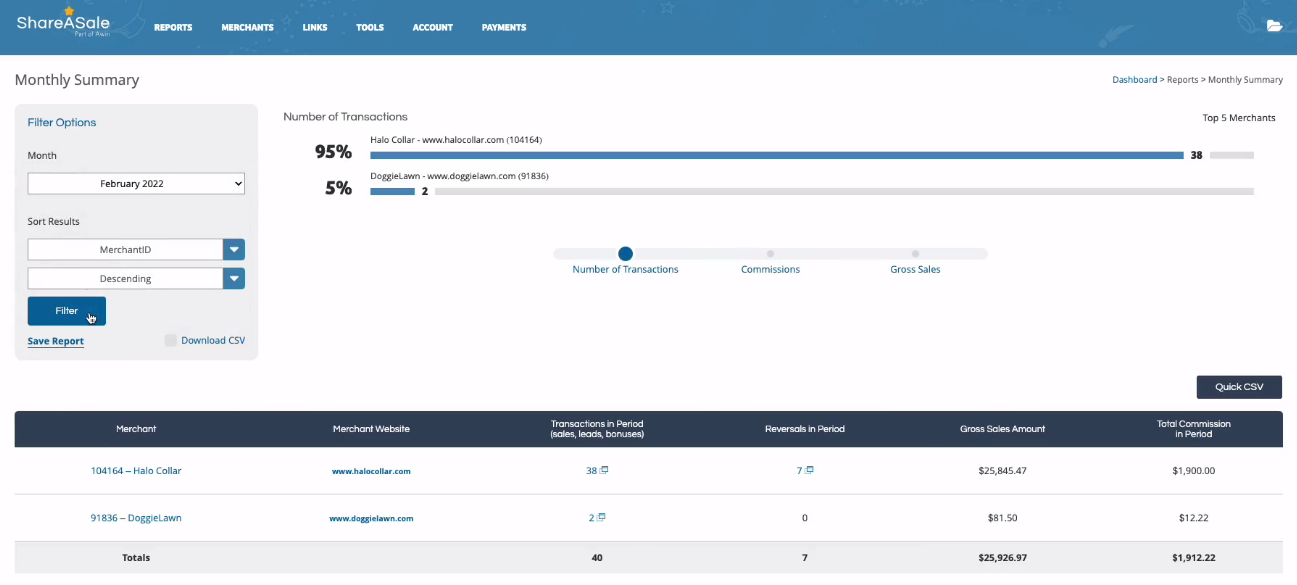Click the Top 5 Merchants label
The height and width of the screenshot is (585, 1297).
[x=1239, y=118]
